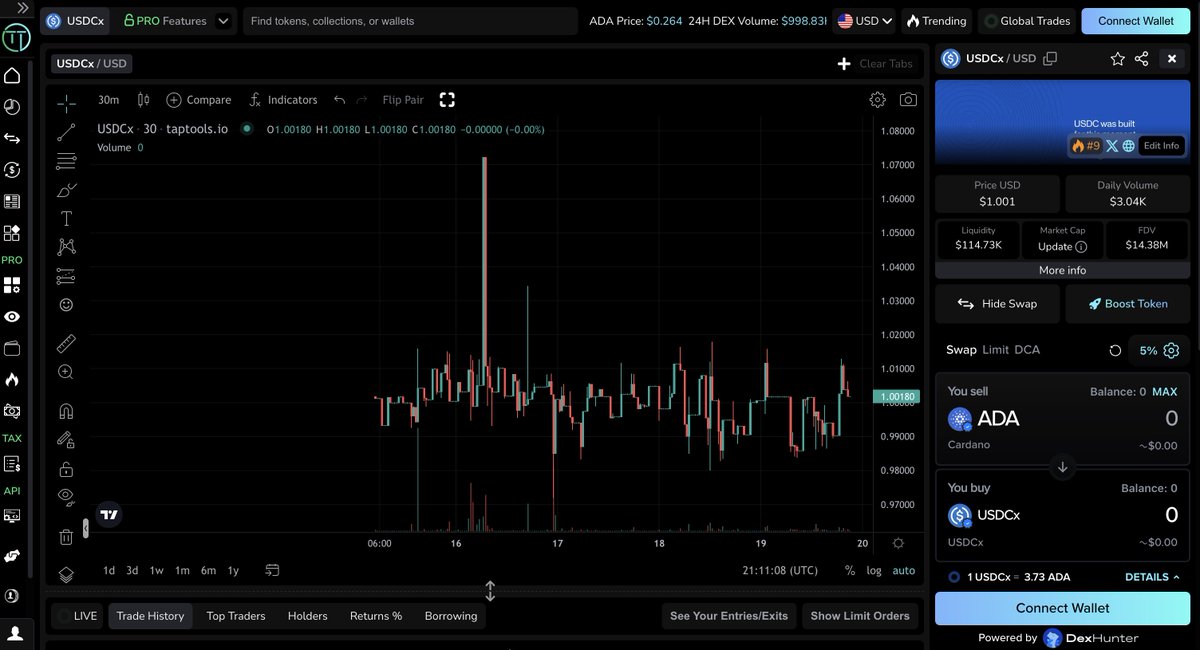
Task: Toggle log scale on the price axis
Action: [874, 570]
